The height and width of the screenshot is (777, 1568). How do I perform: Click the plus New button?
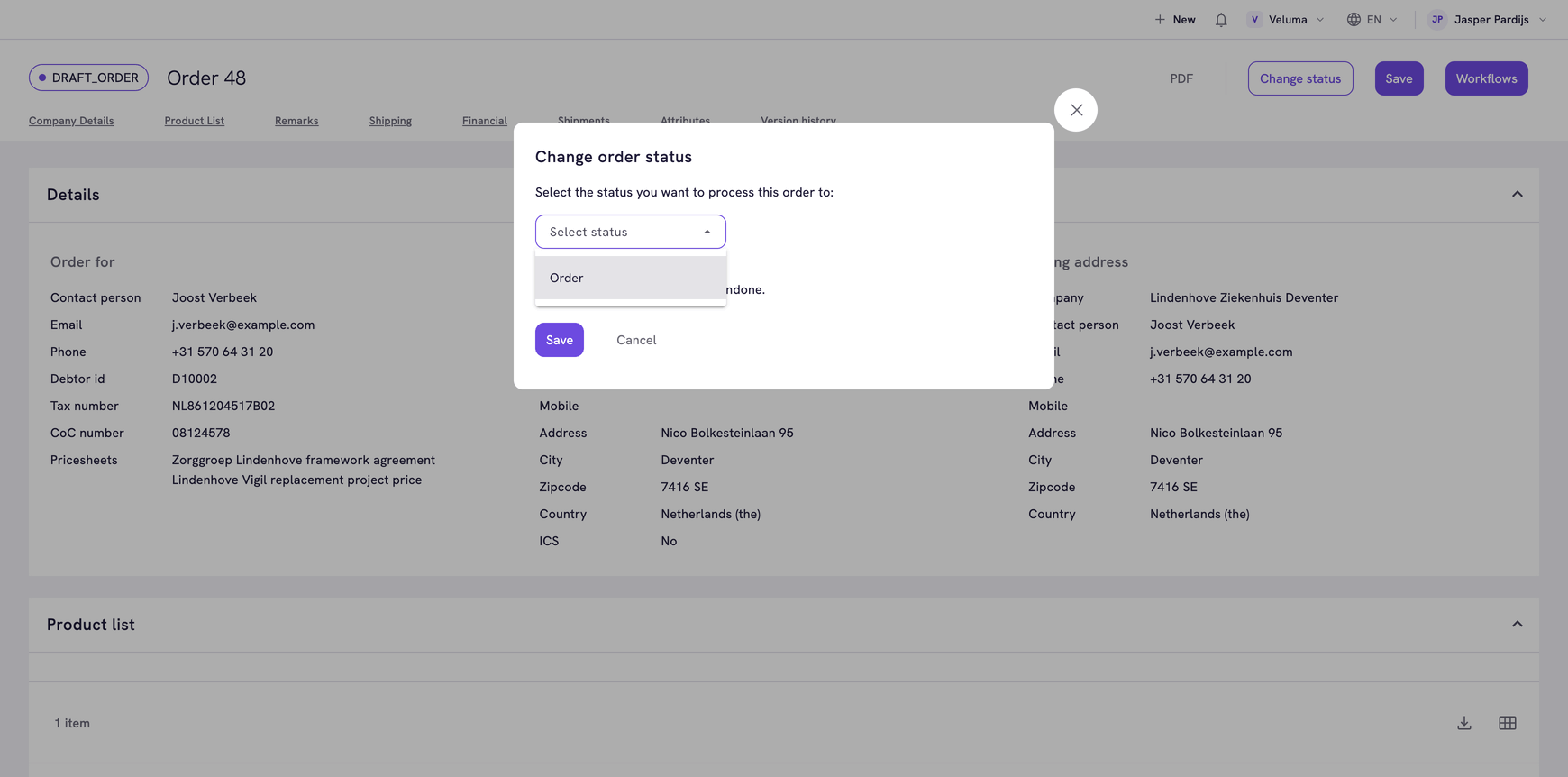pos(1175,20)
